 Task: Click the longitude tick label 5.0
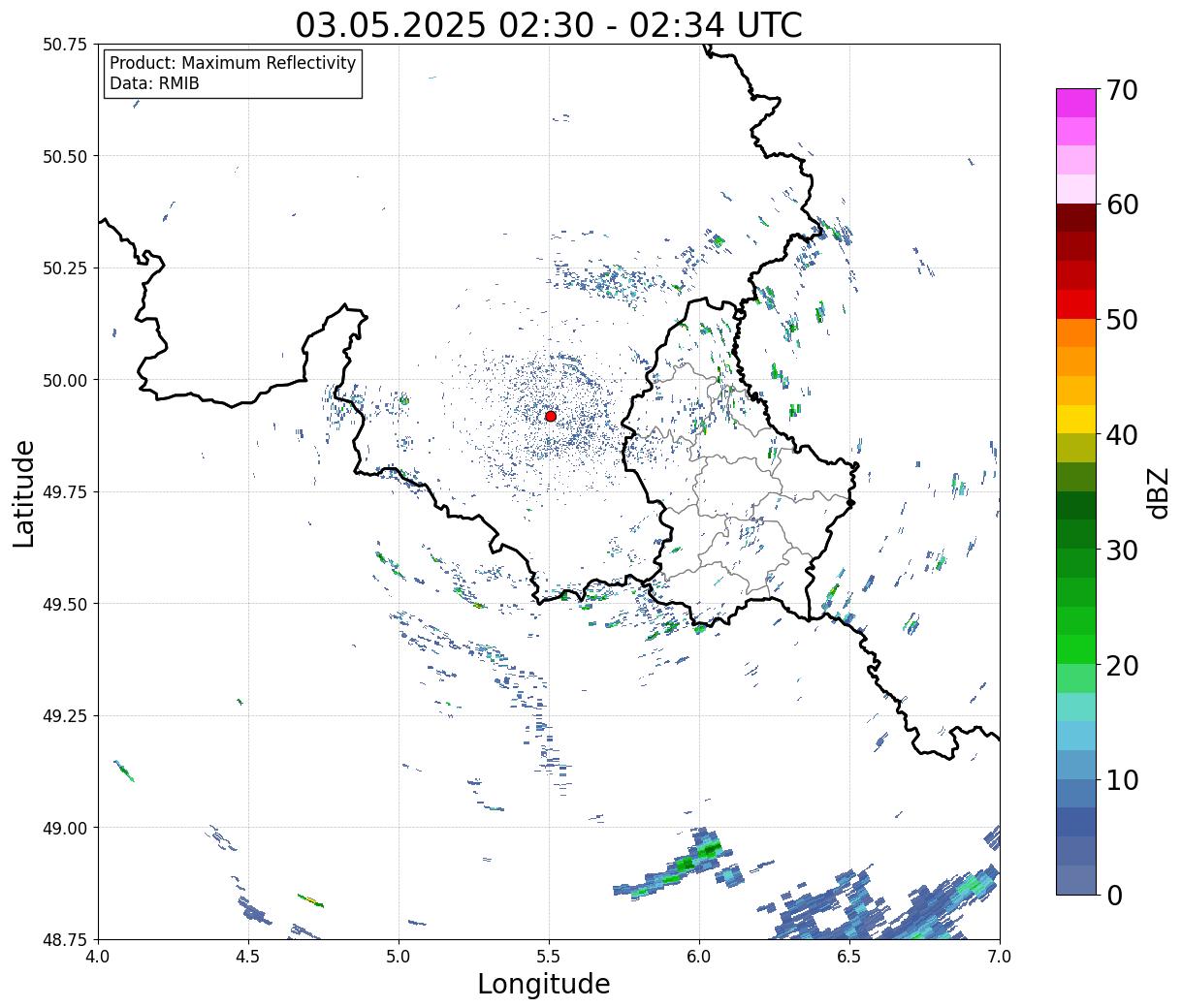pyautogui.click(x=399, y=956)
